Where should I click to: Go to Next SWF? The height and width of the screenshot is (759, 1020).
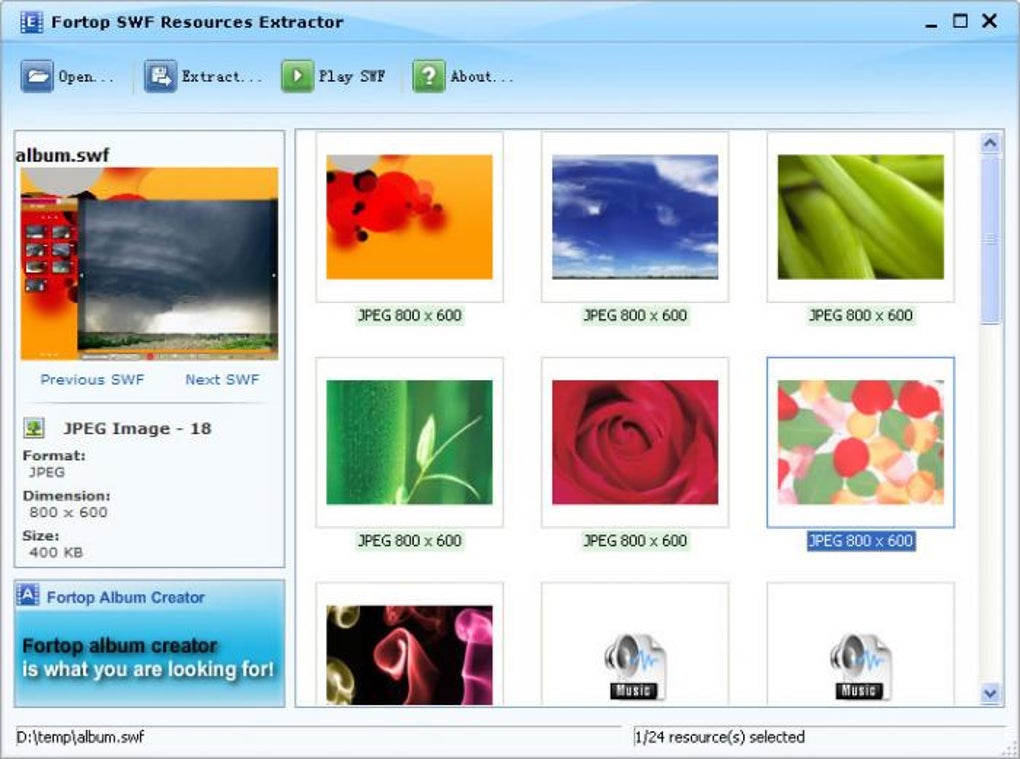click(222, 379)
